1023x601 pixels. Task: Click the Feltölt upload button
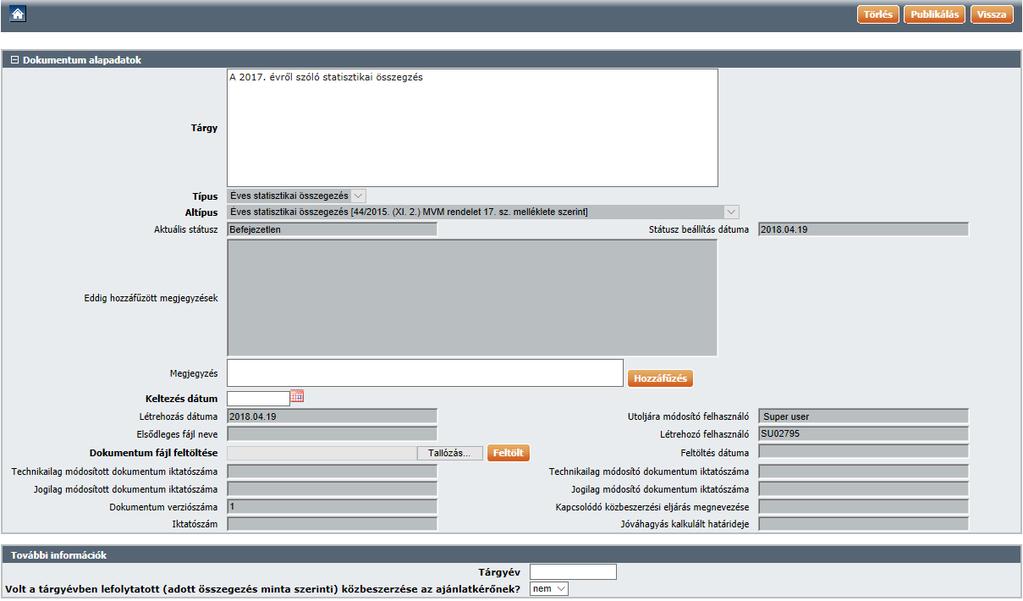click(508, 453)
